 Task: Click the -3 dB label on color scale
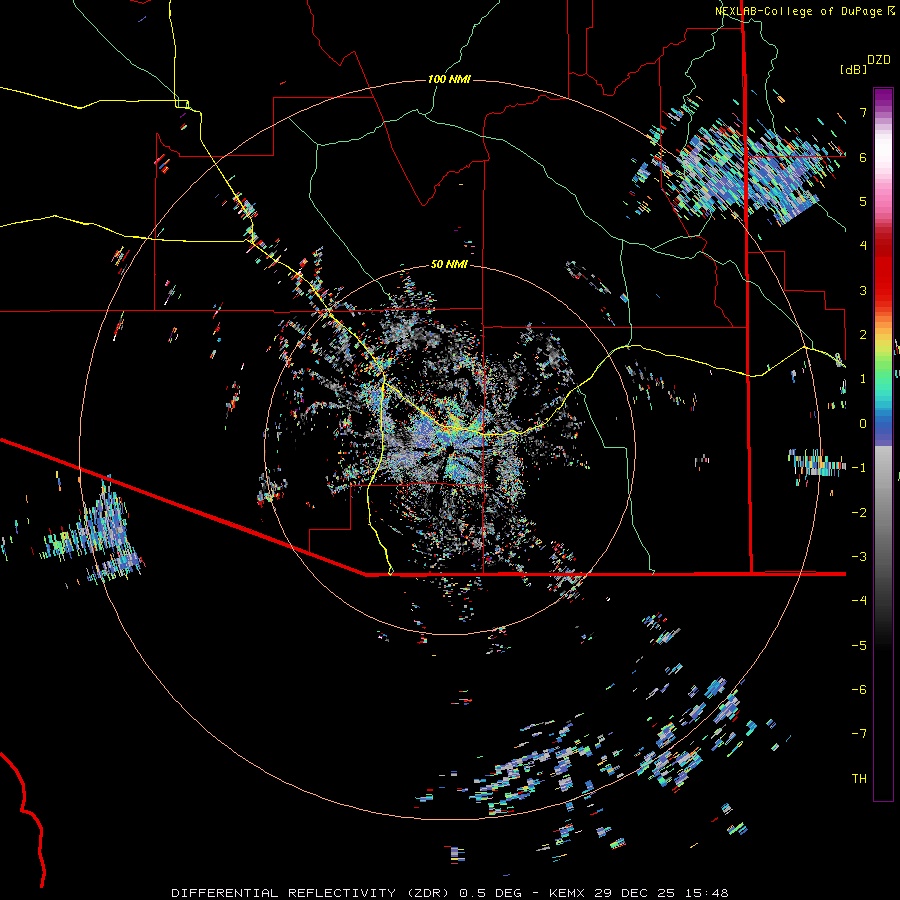[x=859, y=556]
